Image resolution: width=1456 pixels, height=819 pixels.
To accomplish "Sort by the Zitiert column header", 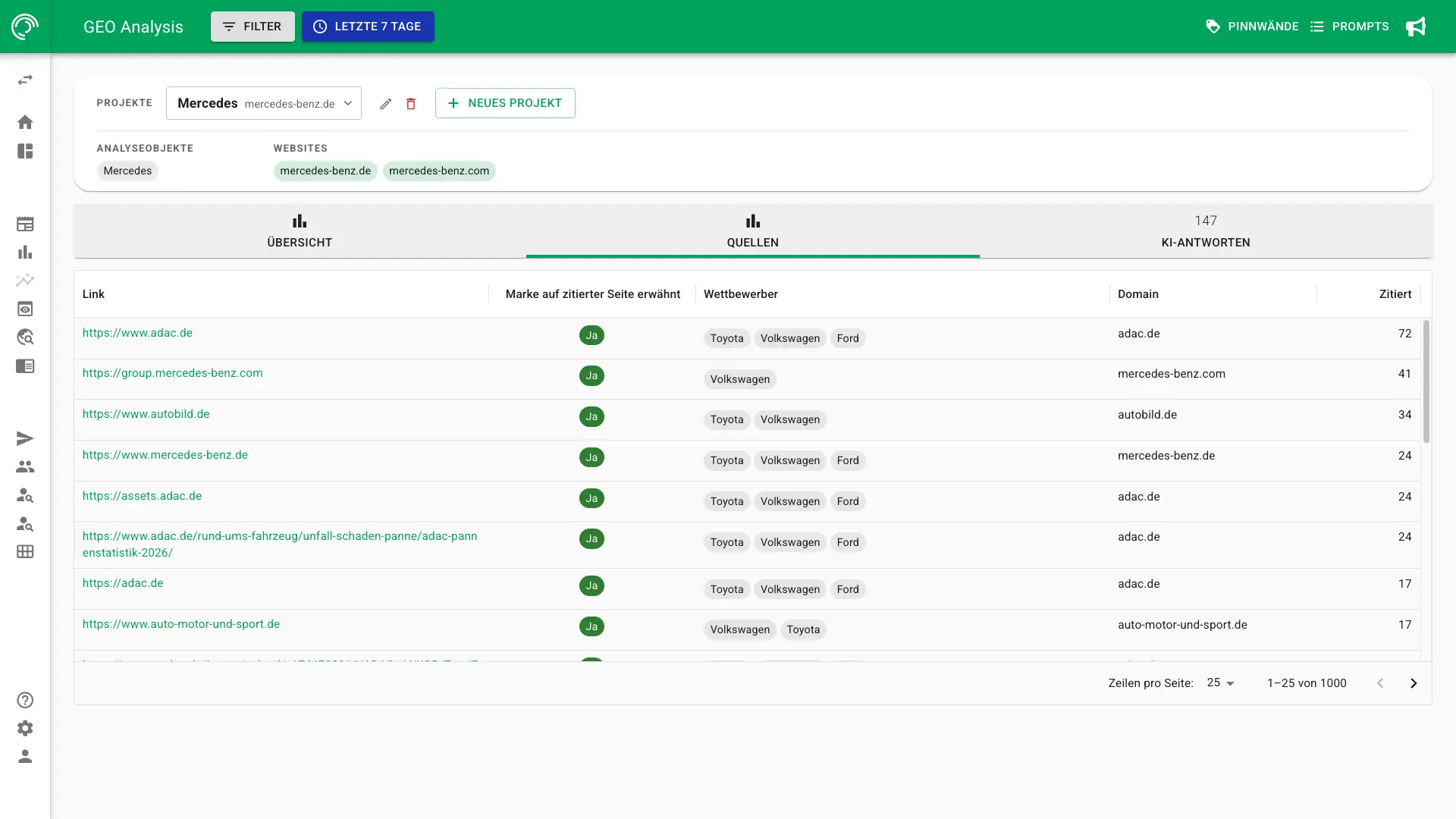I will [x=1395, y=294].
